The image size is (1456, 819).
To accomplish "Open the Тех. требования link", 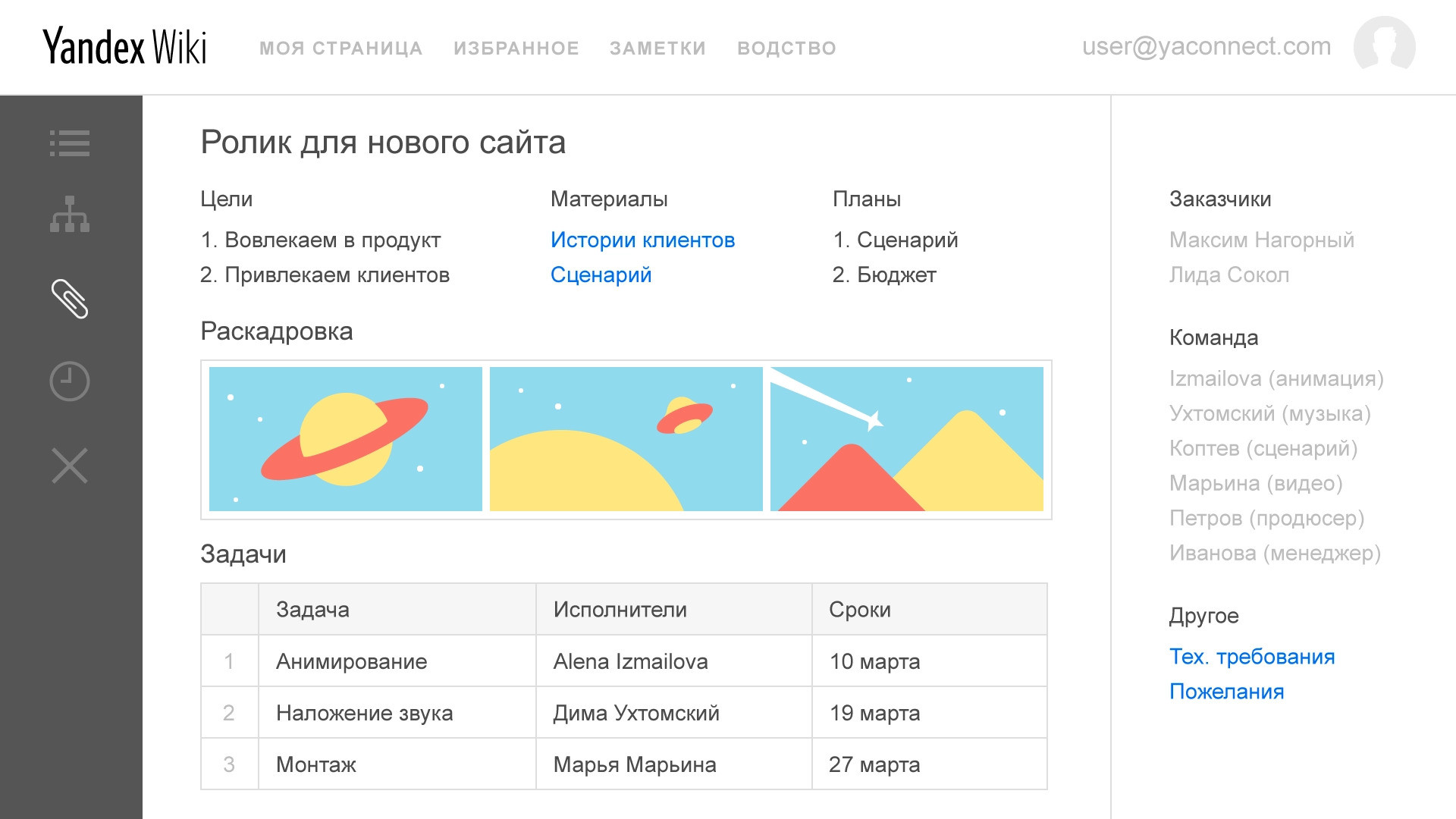I will (x=1251, y=657).
